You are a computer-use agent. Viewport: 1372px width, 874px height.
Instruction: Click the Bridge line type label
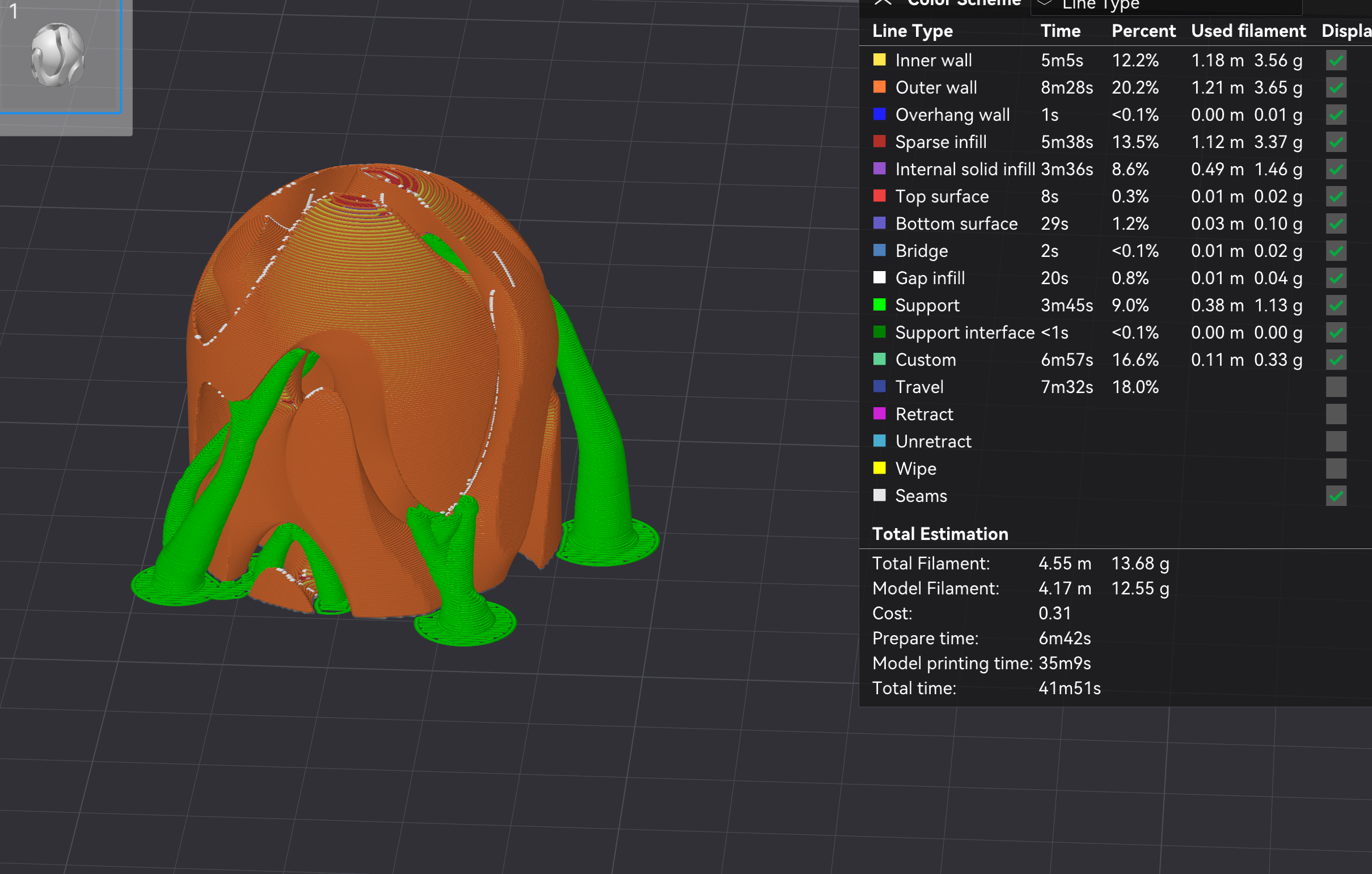(921, 251)
